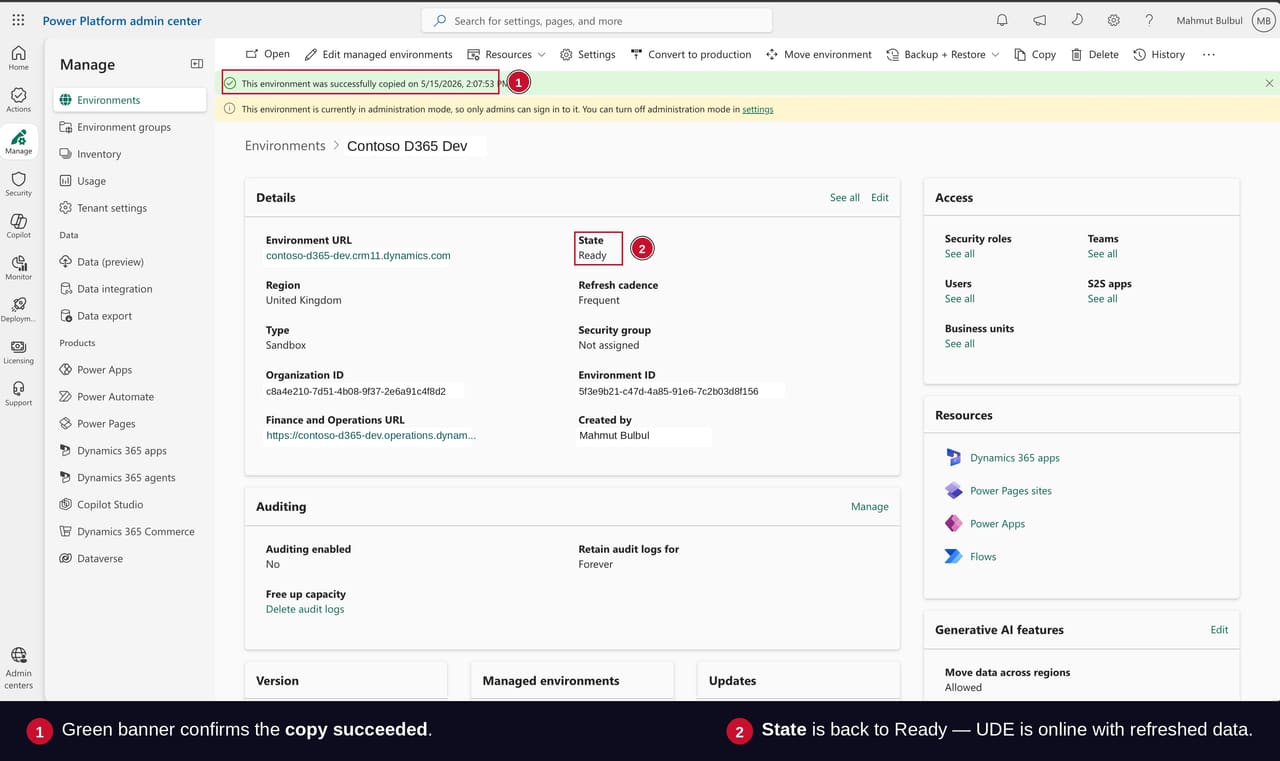Open Admin centers in left rail
Viewport: 1280px width, 761px height.
[x=18, y=668]
